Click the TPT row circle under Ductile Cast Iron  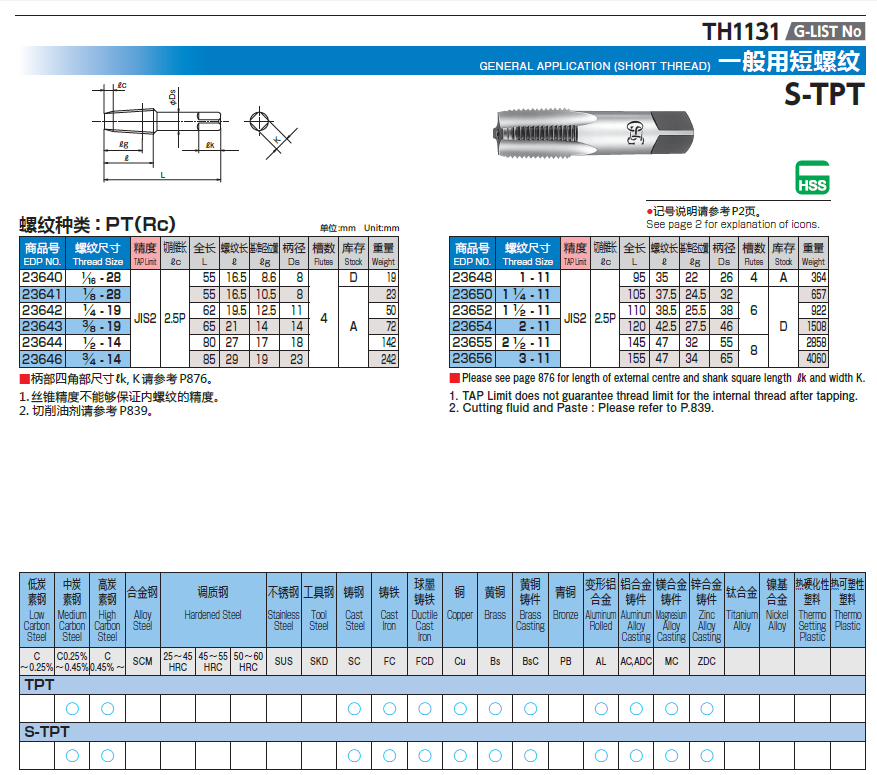click(x=425, y=709)
